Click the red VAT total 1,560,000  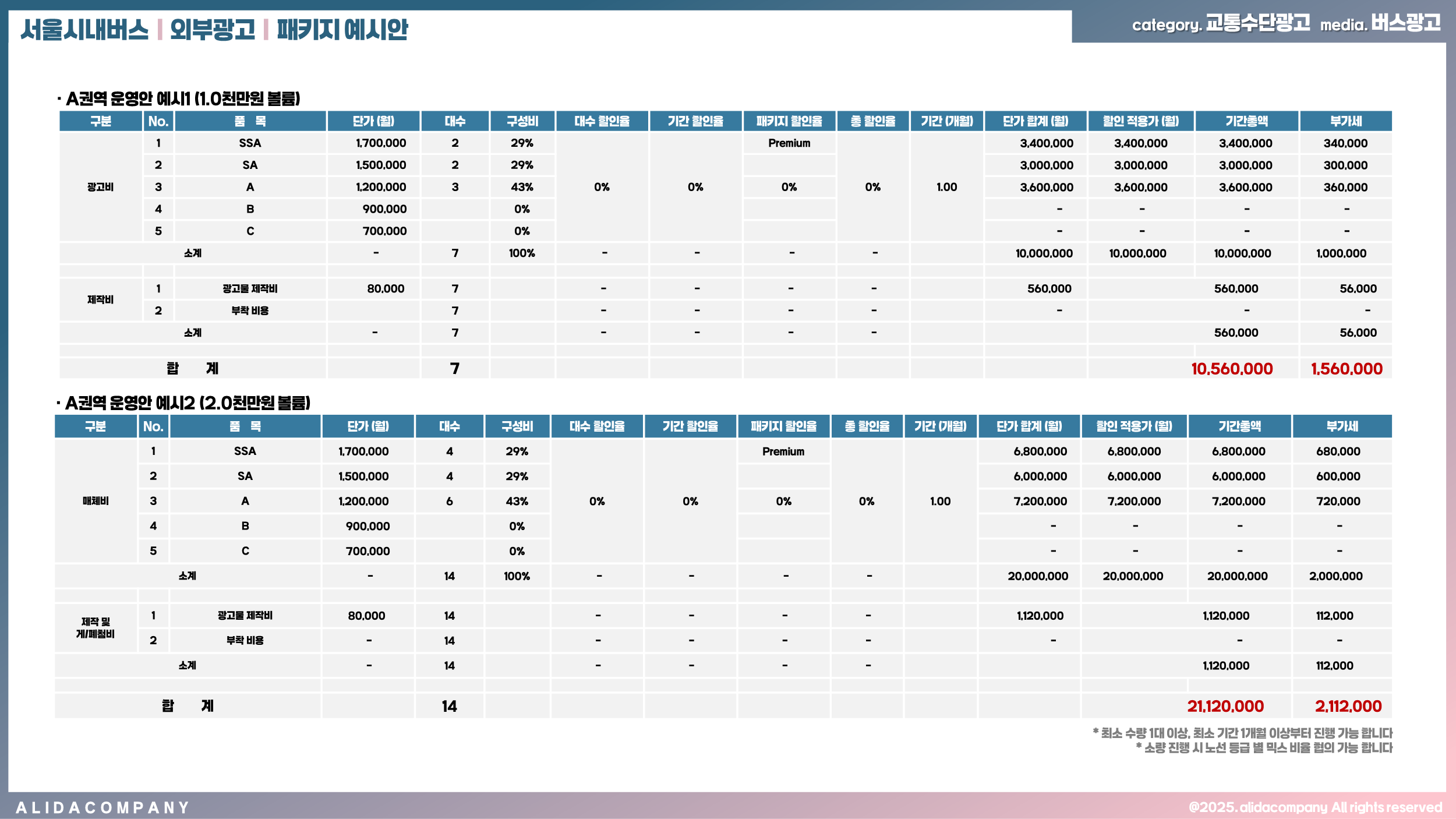pos(1346,369)
